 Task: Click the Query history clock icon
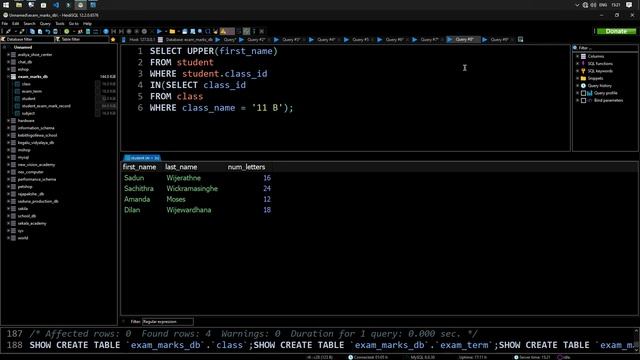(x=584, y=86)
